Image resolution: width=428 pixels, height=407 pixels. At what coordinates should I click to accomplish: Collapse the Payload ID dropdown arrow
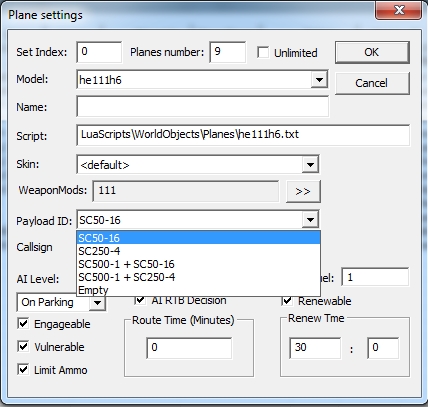click(x=310, y=220)
